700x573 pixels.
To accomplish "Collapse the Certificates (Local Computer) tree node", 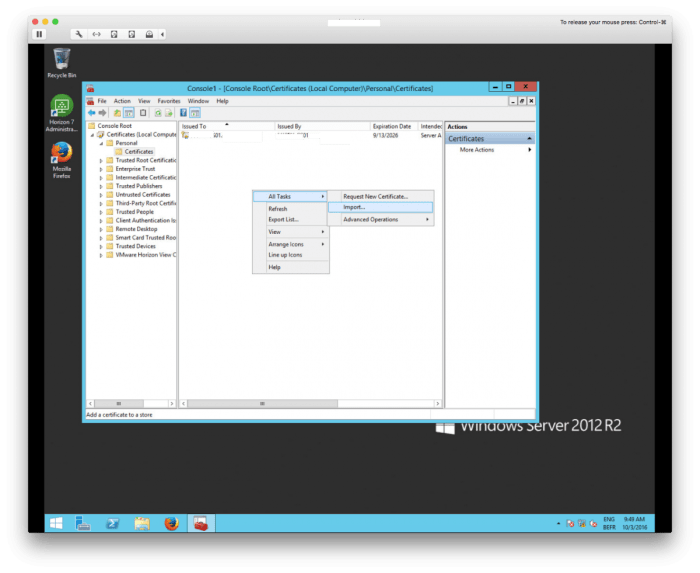I will pyautogui.click(x=93, y=135).
